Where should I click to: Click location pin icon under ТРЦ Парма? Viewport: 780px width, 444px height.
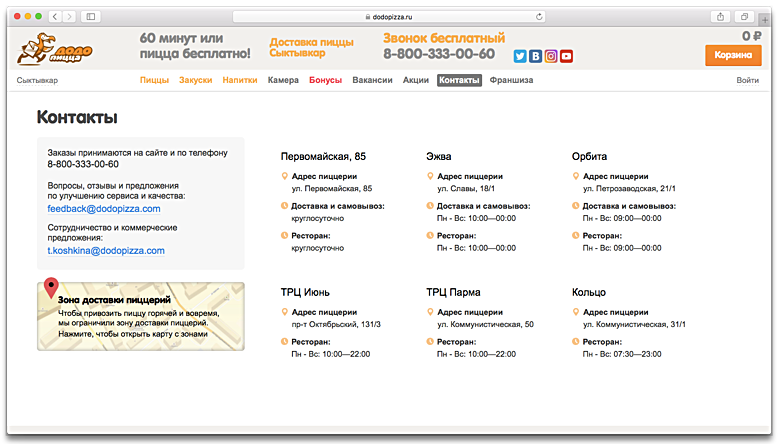pos(430,312)
